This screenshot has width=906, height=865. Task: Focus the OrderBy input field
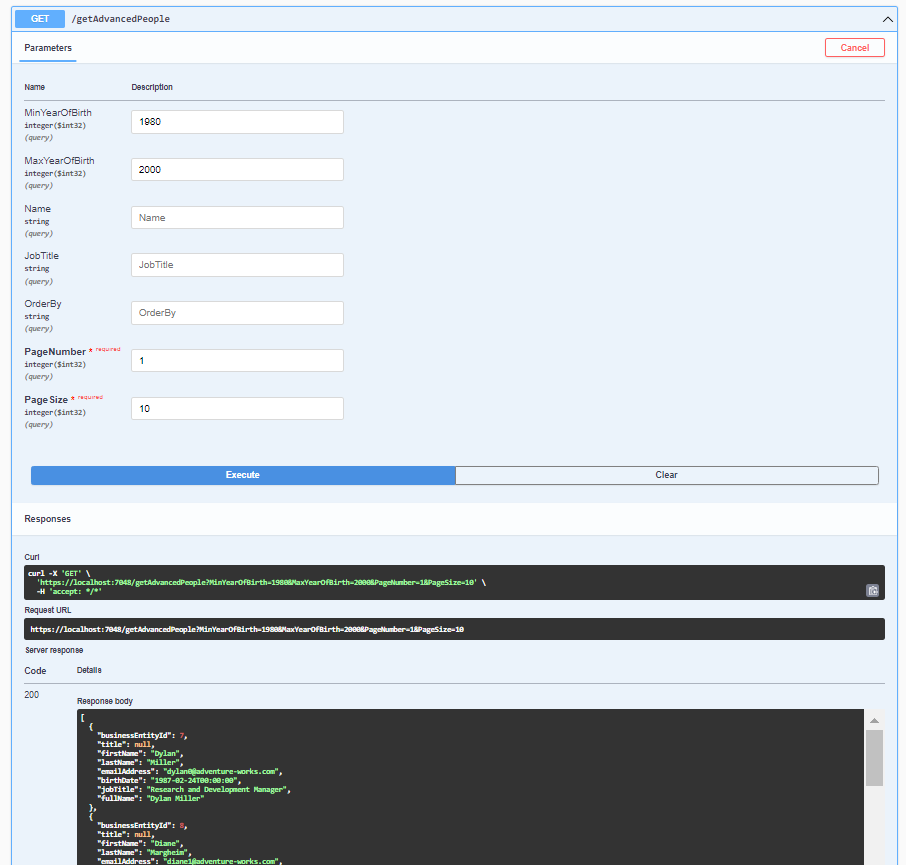point(237,313)
